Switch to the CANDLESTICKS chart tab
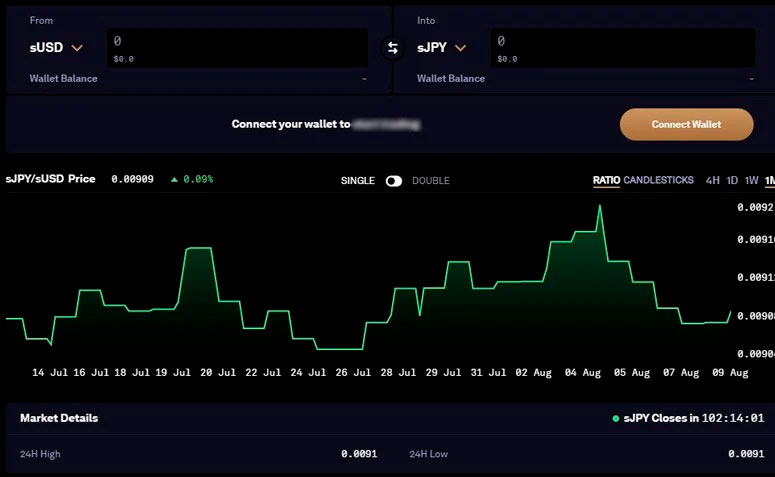Image resolution: width=775 pixels, height=477 pixels. tap(658, 180)
